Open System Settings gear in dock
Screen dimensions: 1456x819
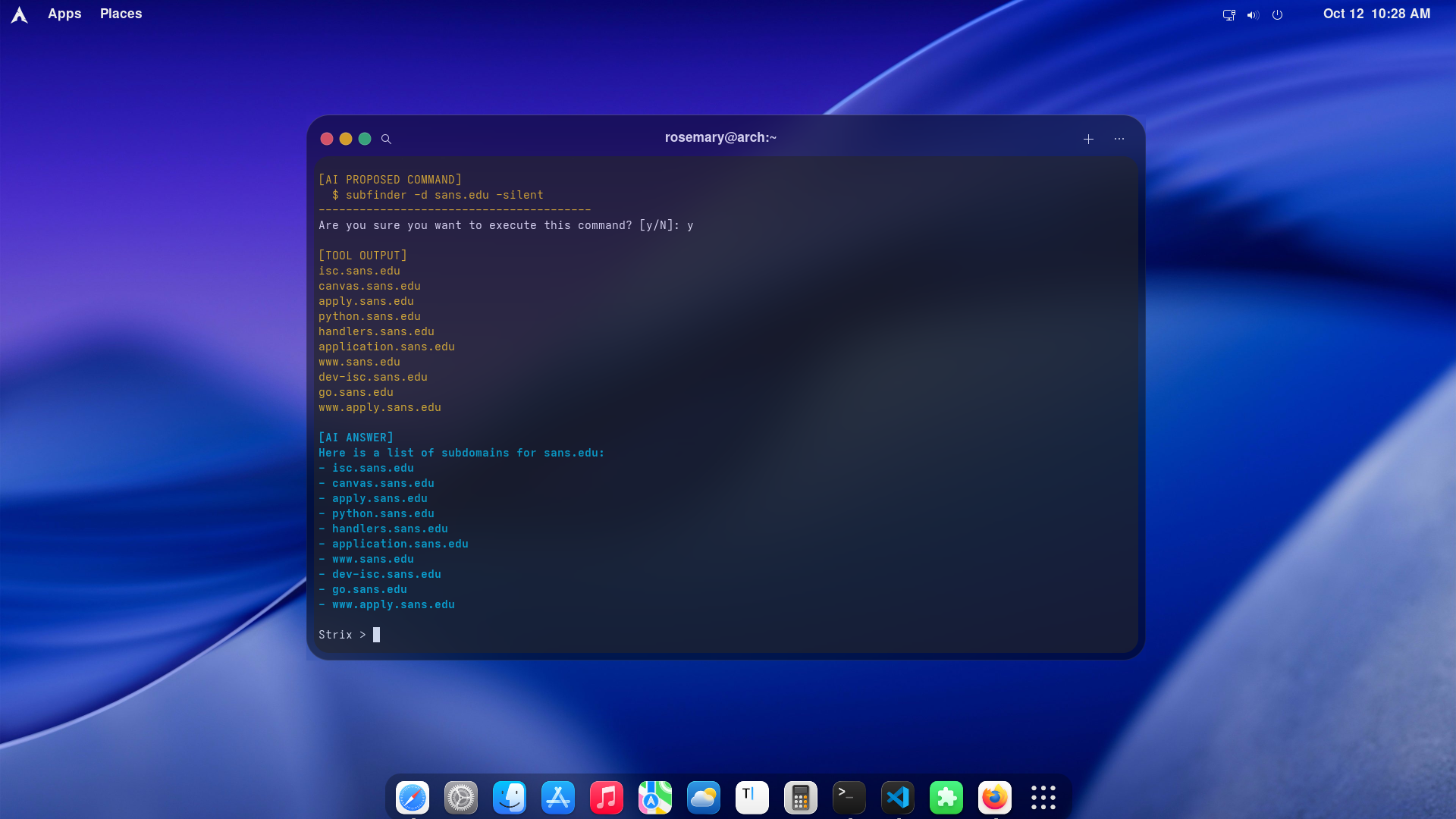click(461, 797)
